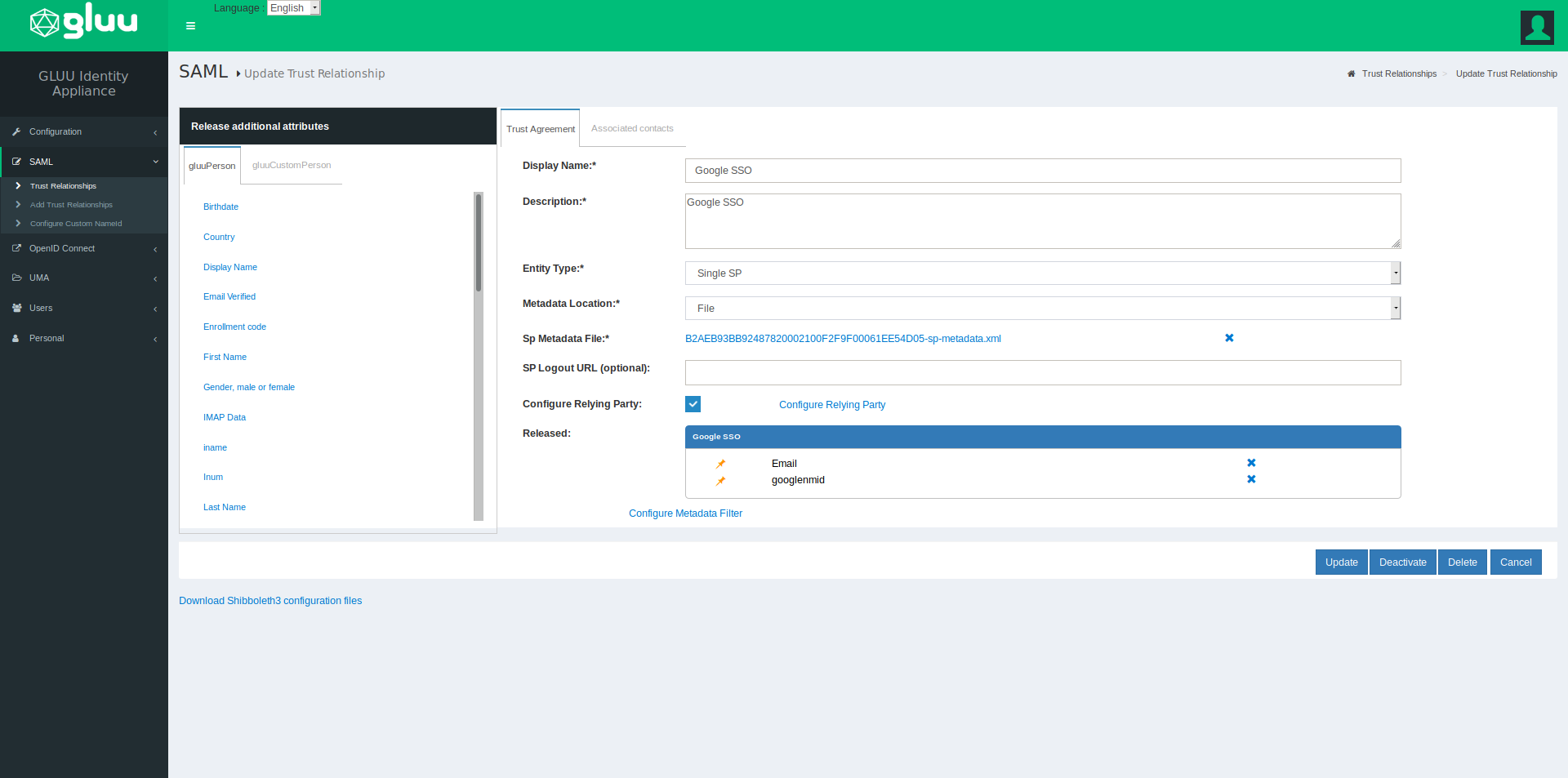Click the Gluu logo
1568x778 pixels.
tap(83, 22)
